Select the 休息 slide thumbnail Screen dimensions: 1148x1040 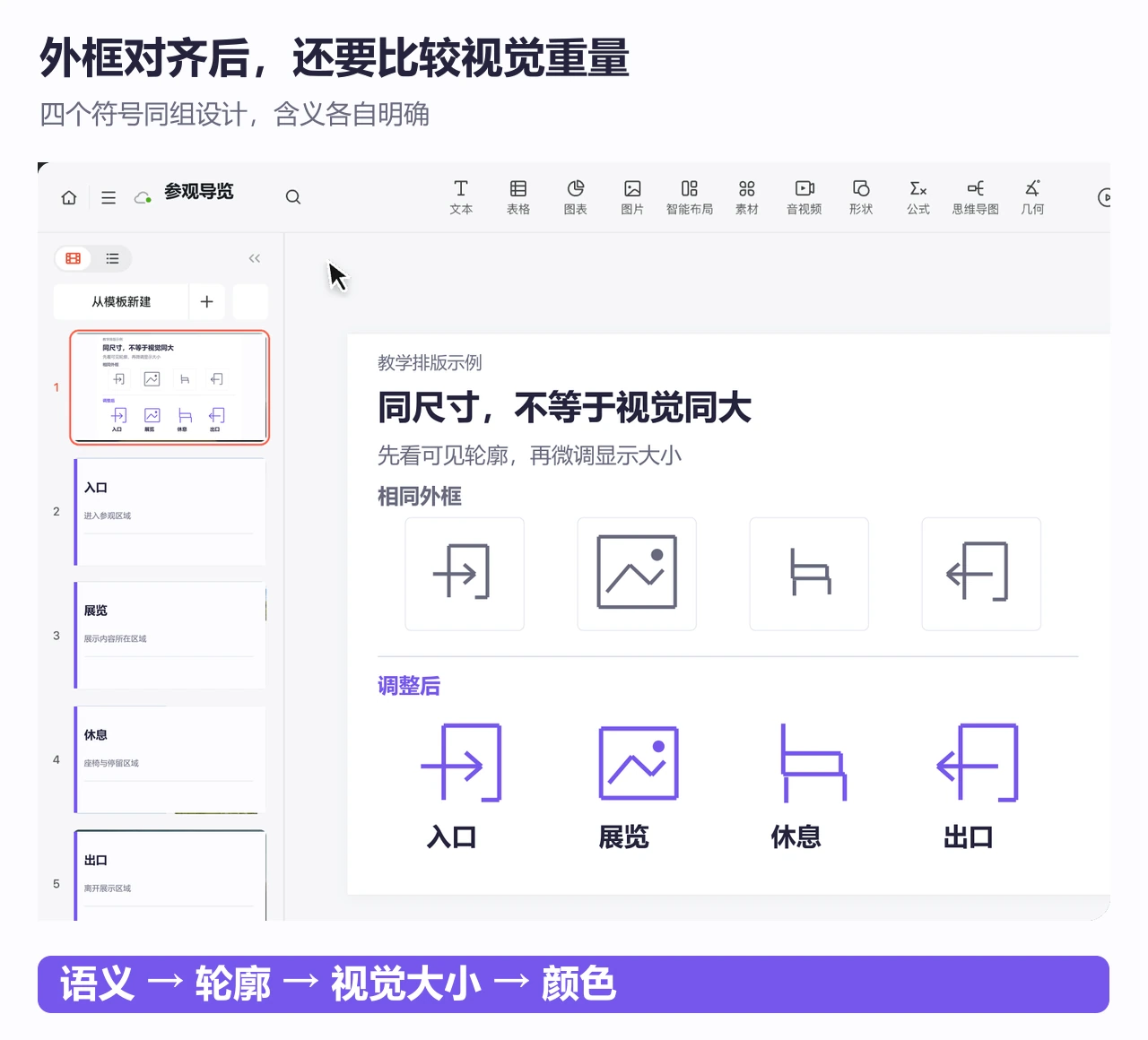coord(170,759)
